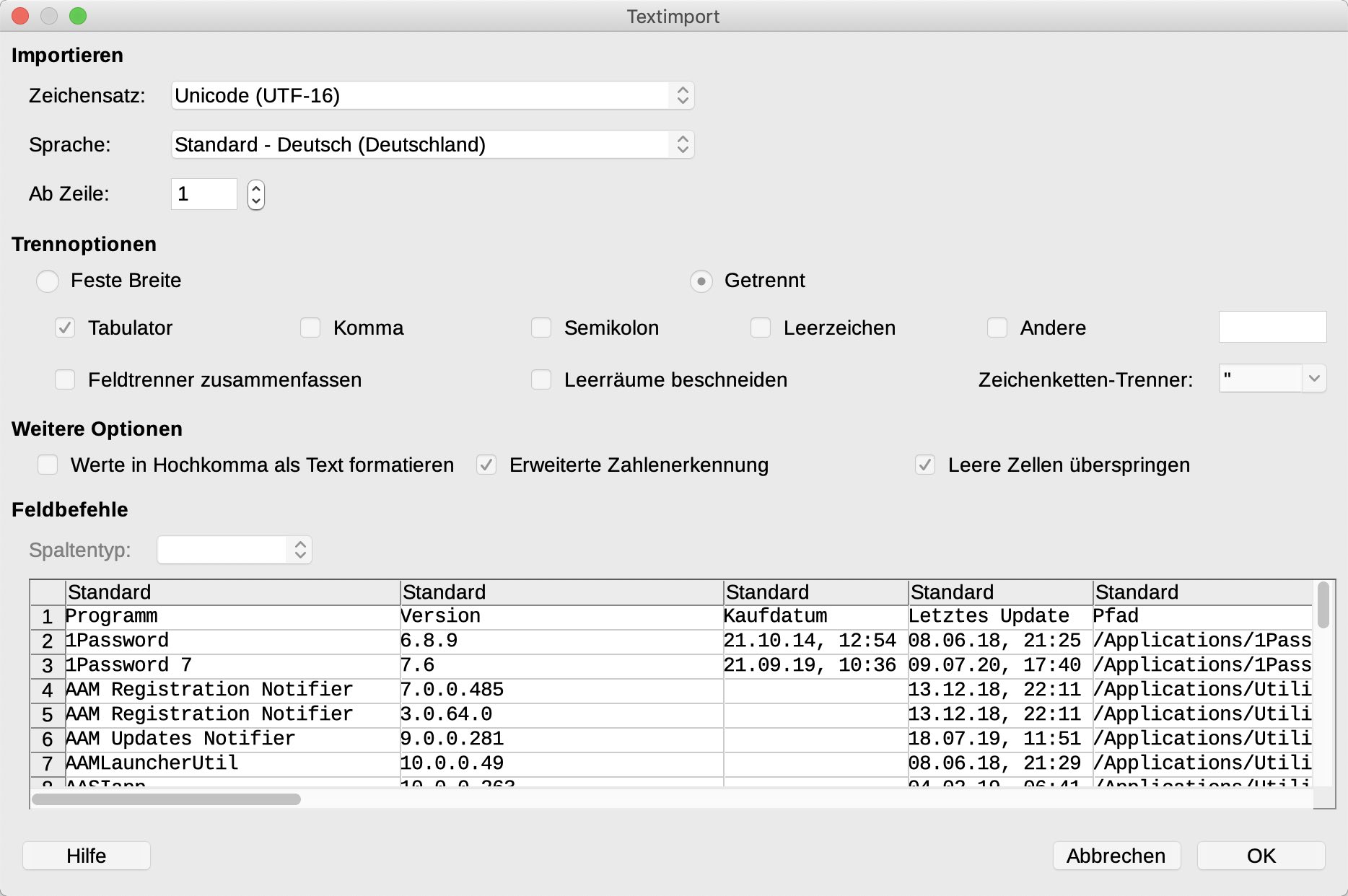Open the Zeichensatz dropdown
Viewport: 1348px width, 896px height.
click(x=433, y=95)
